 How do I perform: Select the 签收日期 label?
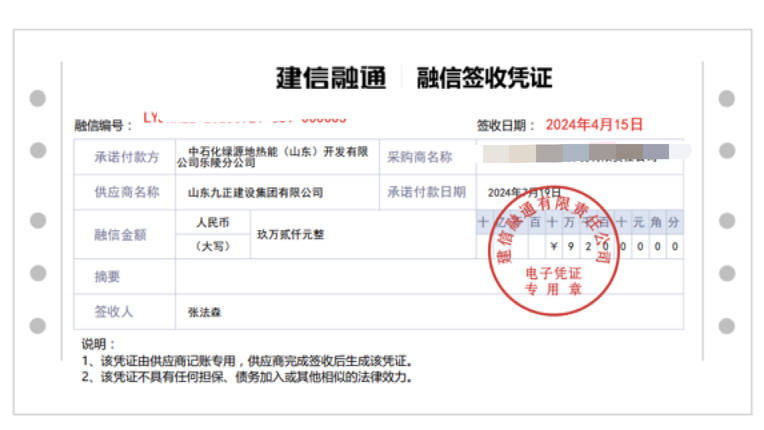coord(506,126)
